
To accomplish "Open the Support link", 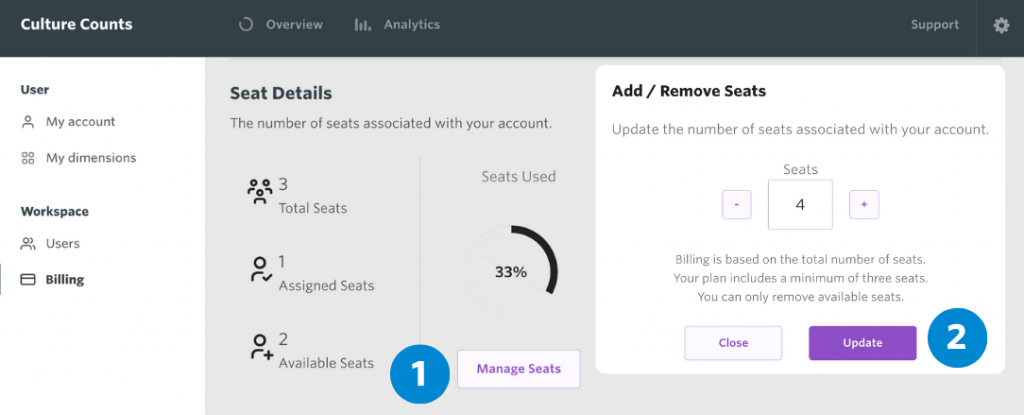I will tap(935, 25).
